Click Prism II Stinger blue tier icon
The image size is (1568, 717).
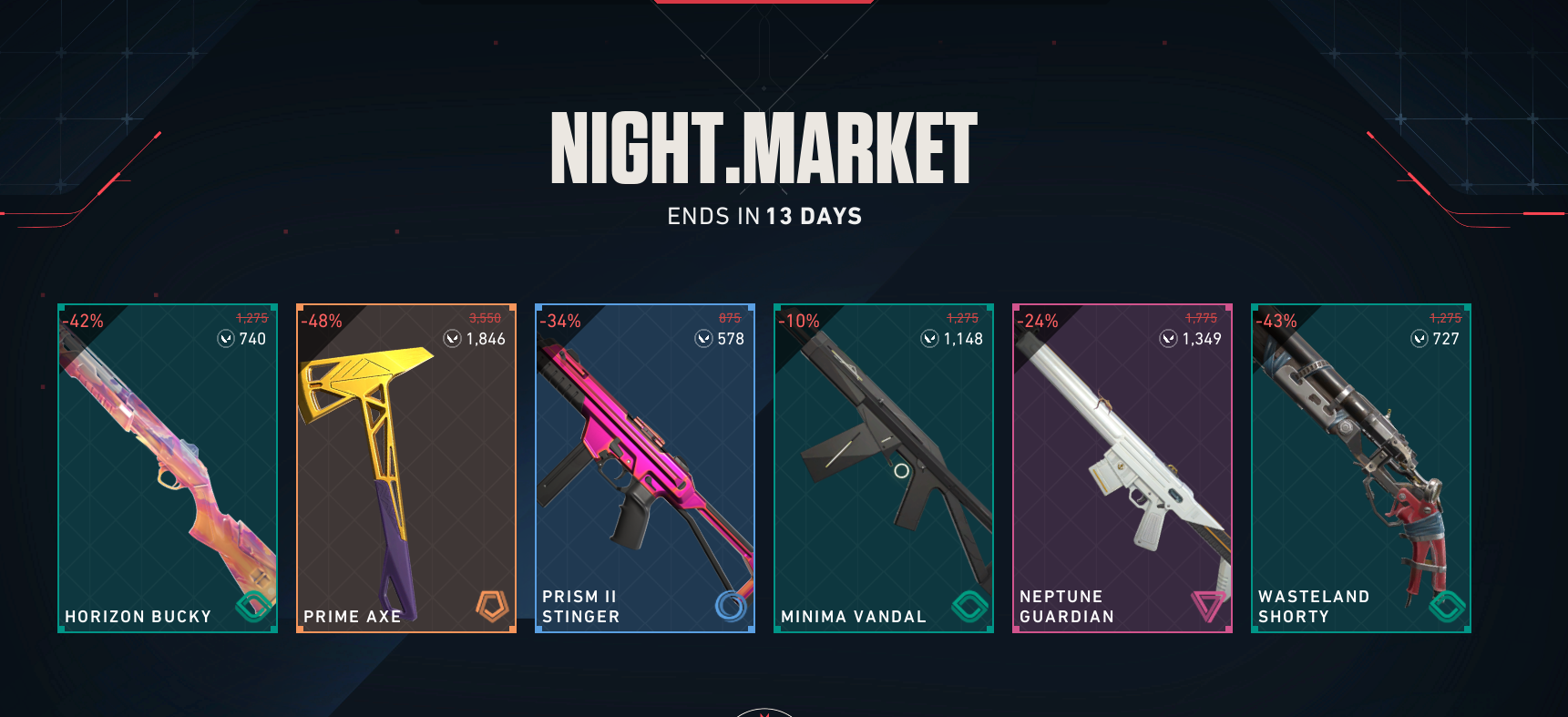(x=731, y=606)
